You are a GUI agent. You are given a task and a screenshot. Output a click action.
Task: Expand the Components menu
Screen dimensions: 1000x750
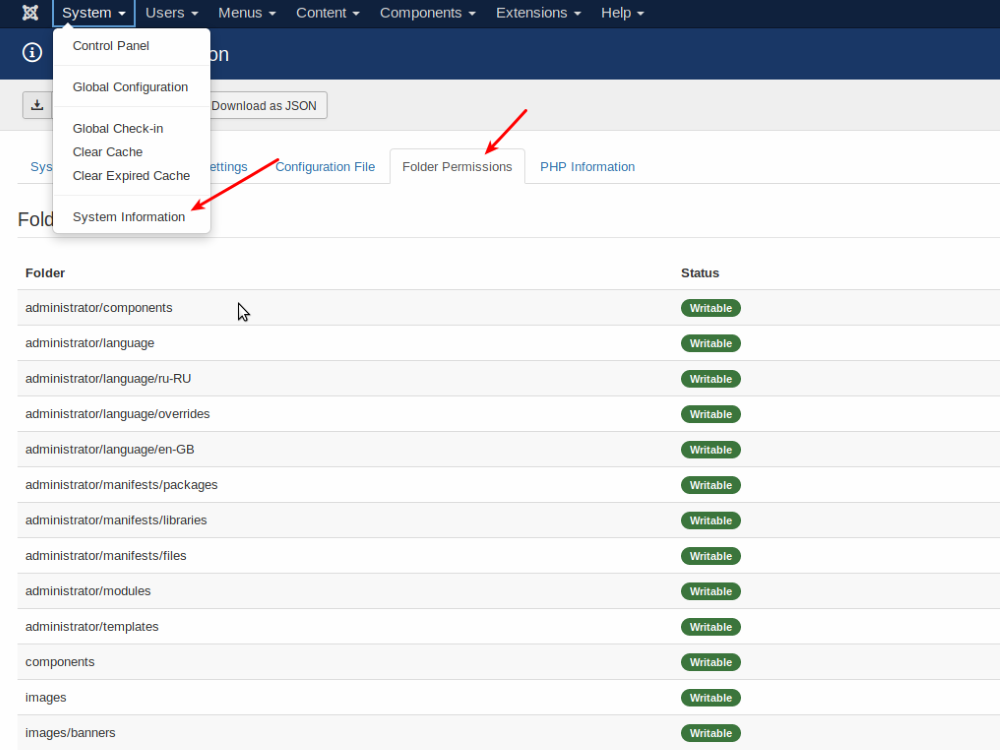click(428, 13)
